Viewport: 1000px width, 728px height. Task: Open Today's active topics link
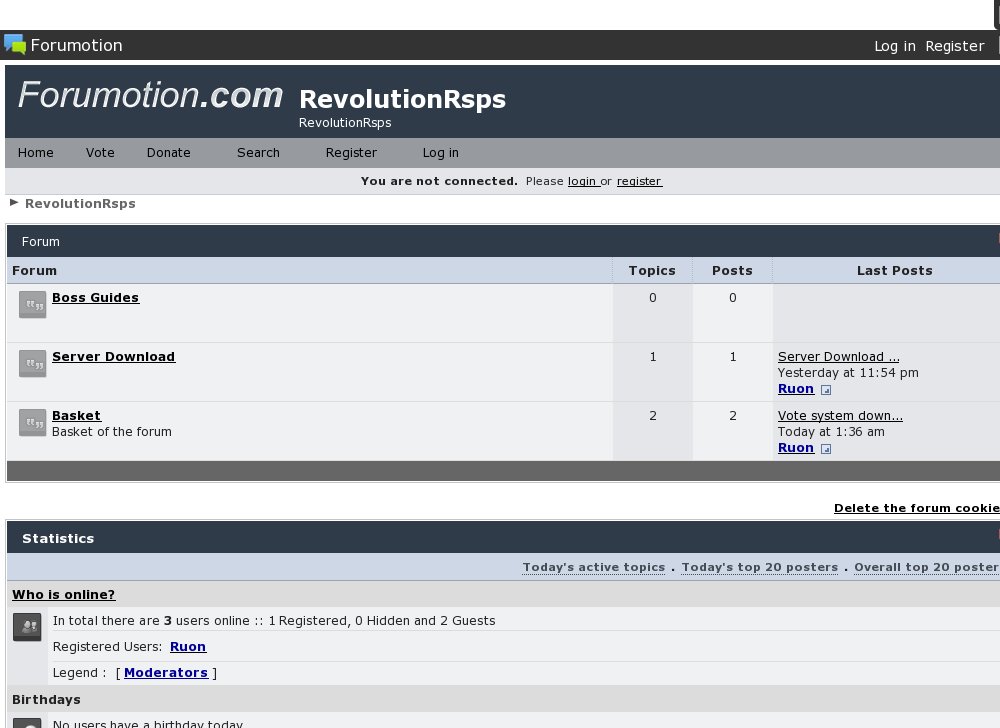pos(593,567)
